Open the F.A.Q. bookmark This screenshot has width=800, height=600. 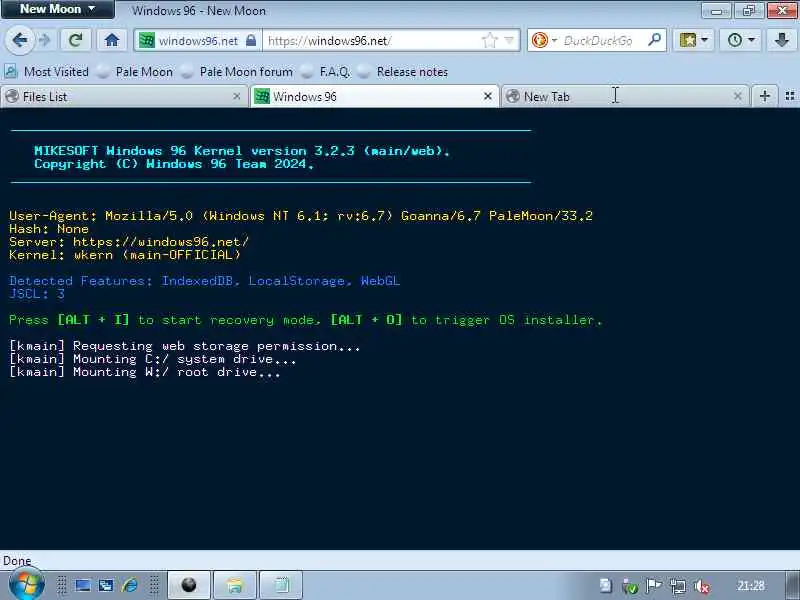(326, 71)
